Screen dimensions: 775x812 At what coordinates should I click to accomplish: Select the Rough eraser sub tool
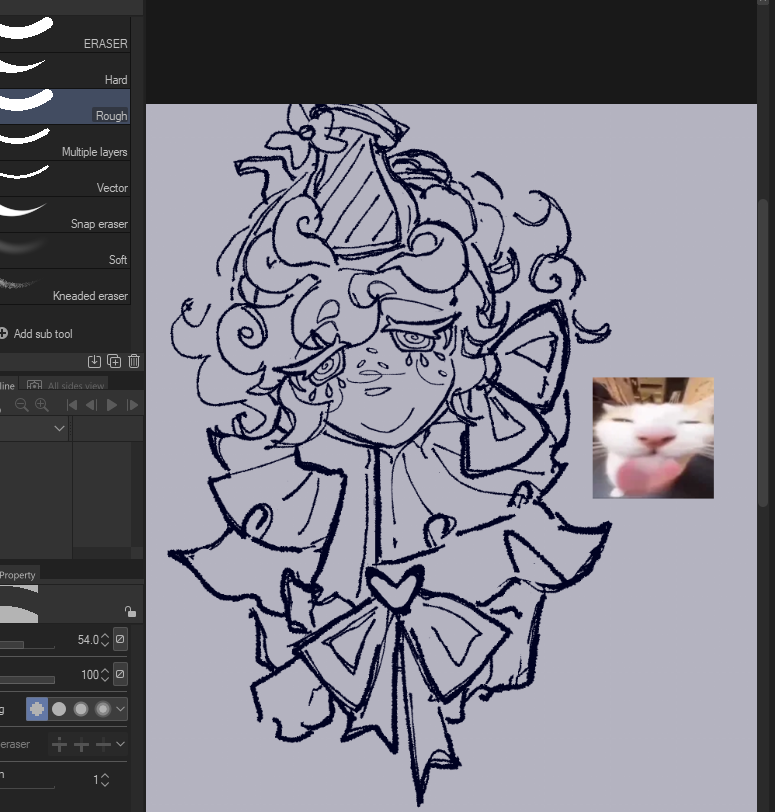64,107
